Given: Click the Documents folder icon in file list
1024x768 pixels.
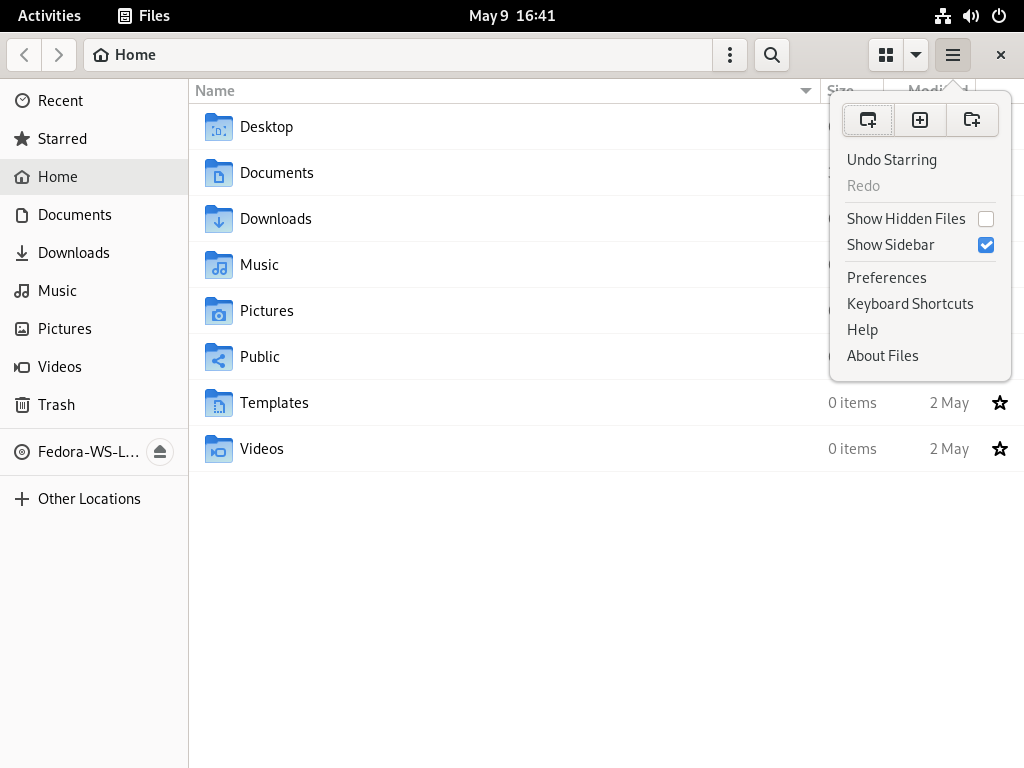Looking at the screenshot, I should (x=219, y=173).
